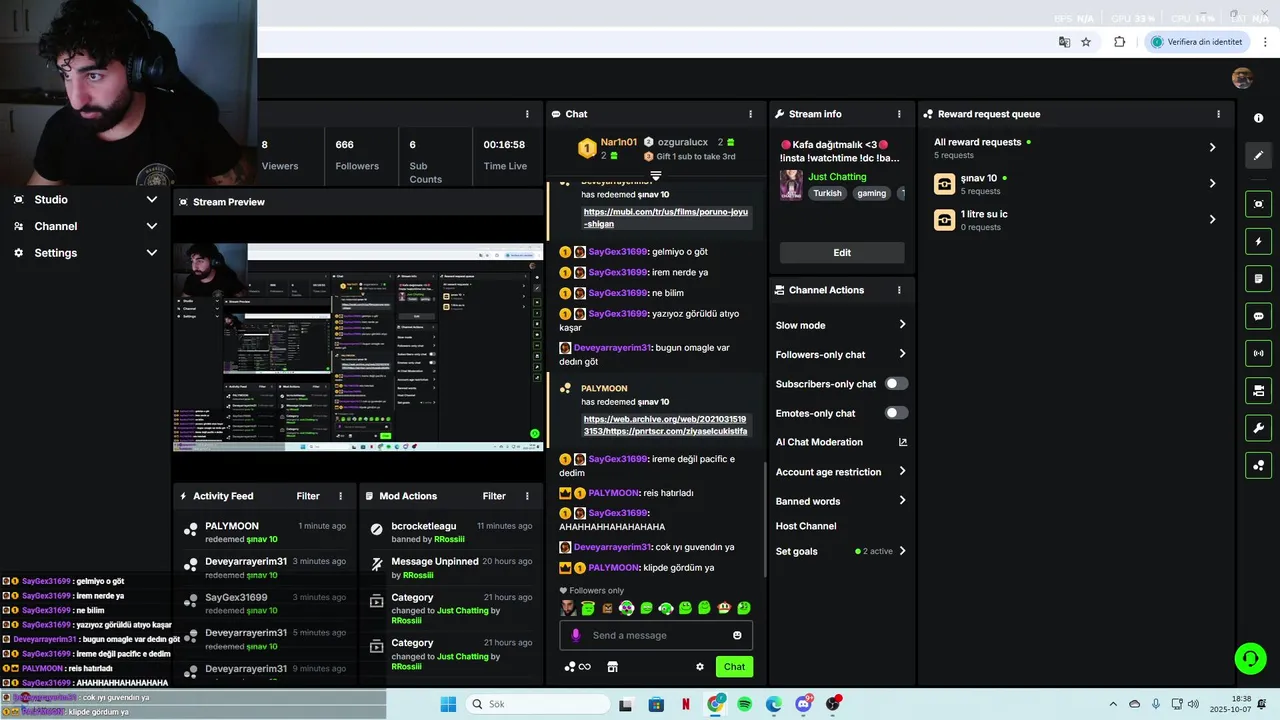Click the lightning bolt icon in right sidebar

tap(1258, 241)
